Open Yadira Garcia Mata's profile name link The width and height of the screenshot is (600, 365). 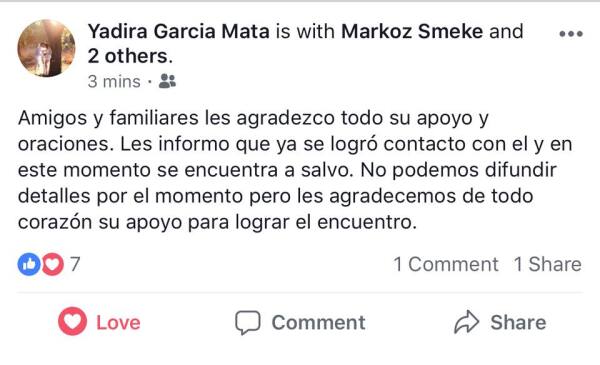coord(178,31)
